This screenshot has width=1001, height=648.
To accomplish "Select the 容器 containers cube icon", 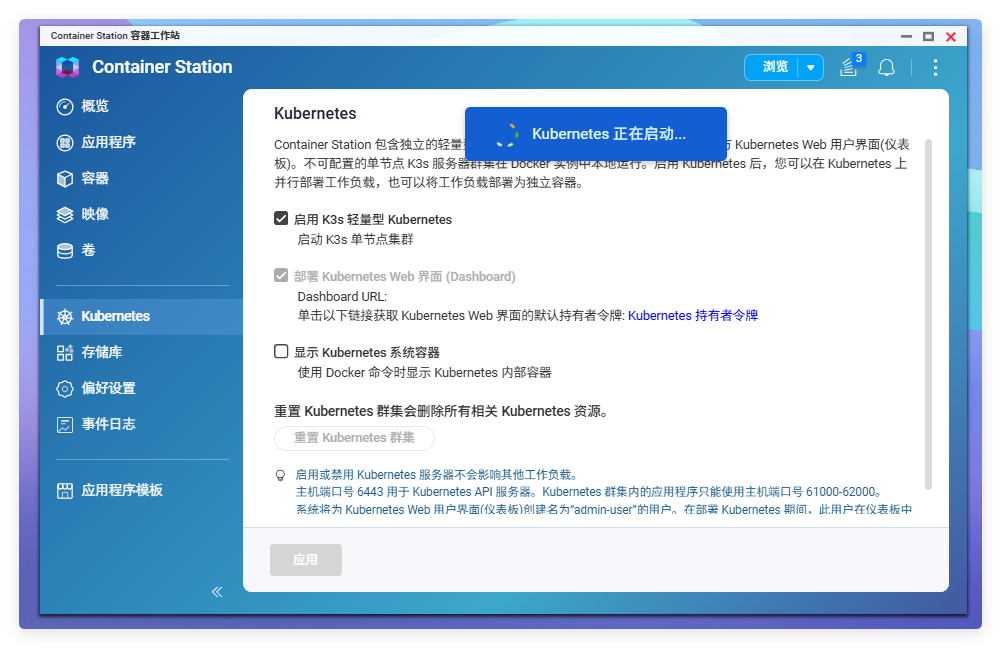I will pos(65,178).
